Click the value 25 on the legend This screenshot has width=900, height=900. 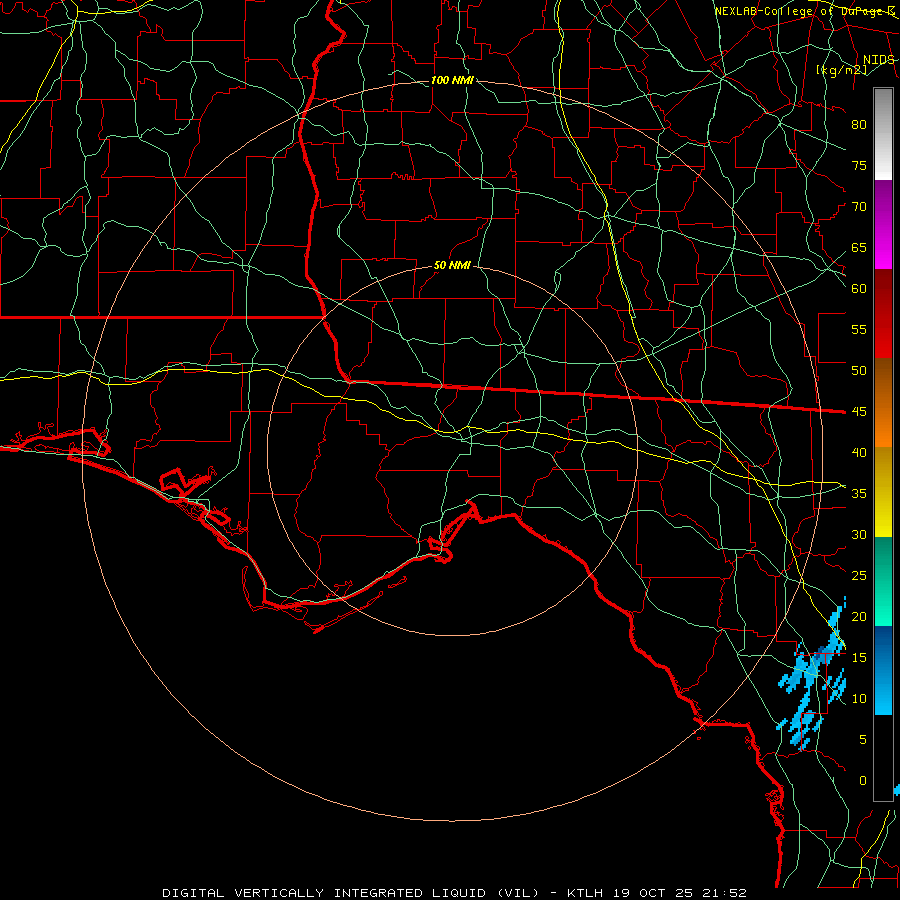point(859,576)
